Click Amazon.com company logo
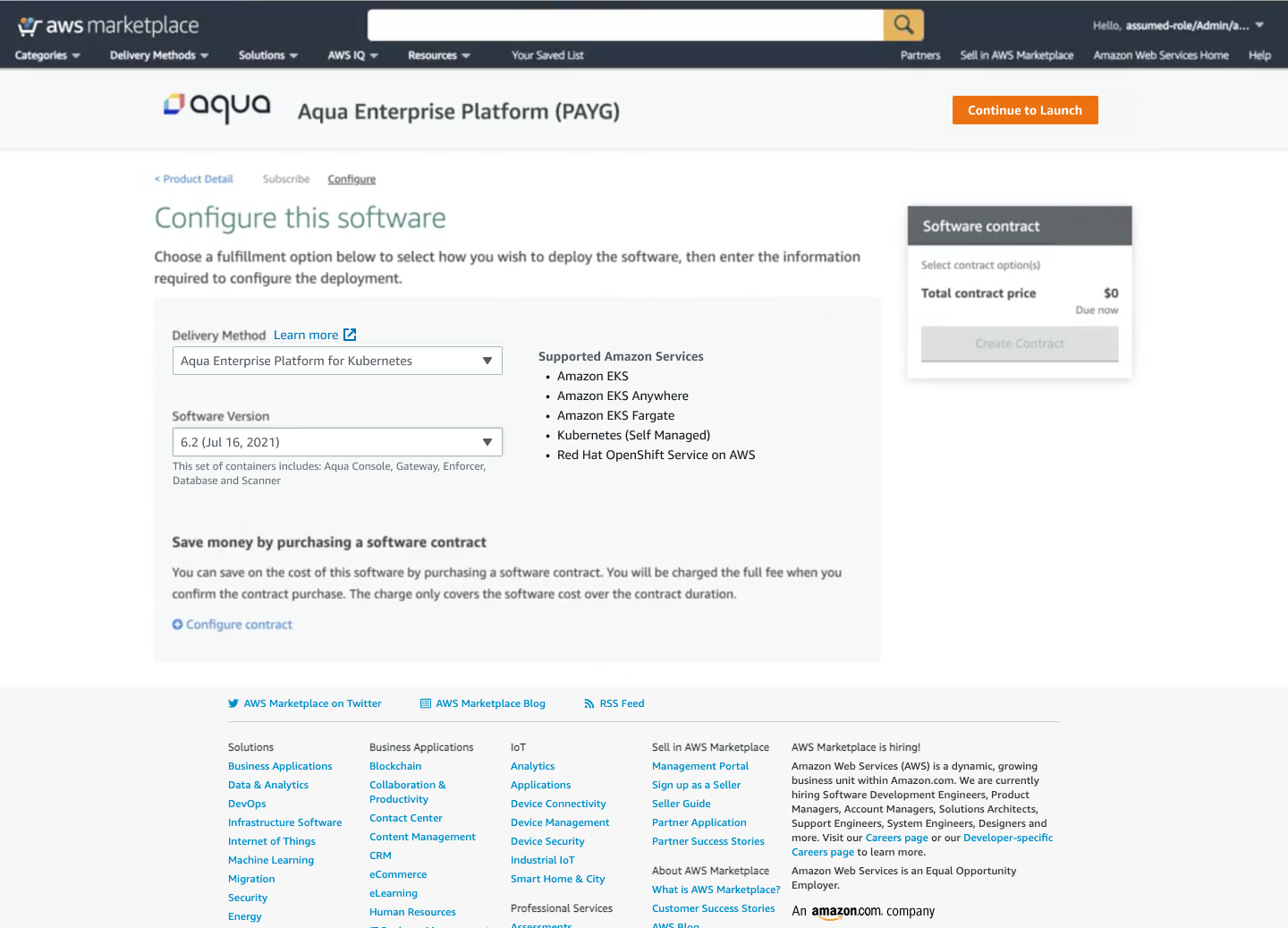 point(863,911)
